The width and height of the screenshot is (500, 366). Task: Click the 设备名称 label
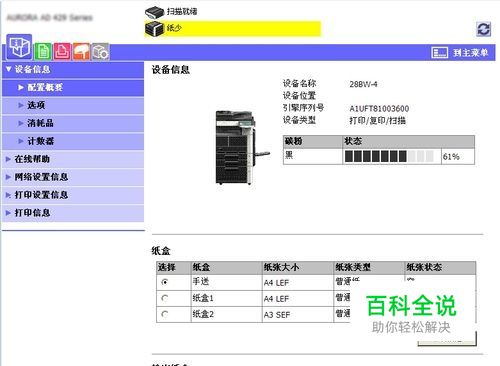[299, 83]
